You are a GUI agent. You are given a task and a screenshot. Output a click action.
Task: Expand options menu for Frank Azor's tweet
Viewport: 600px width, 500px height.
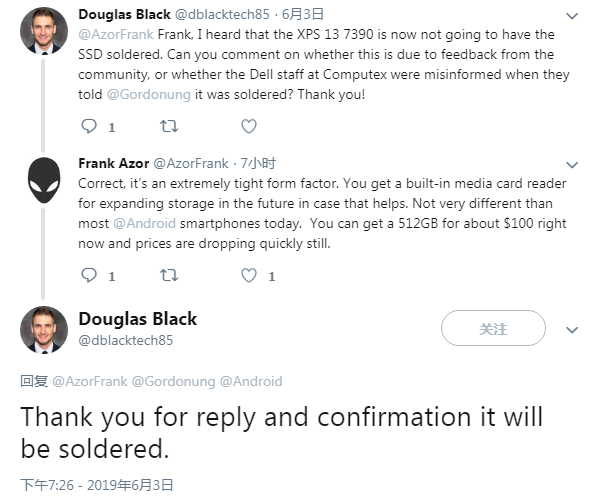coord(571,164)
